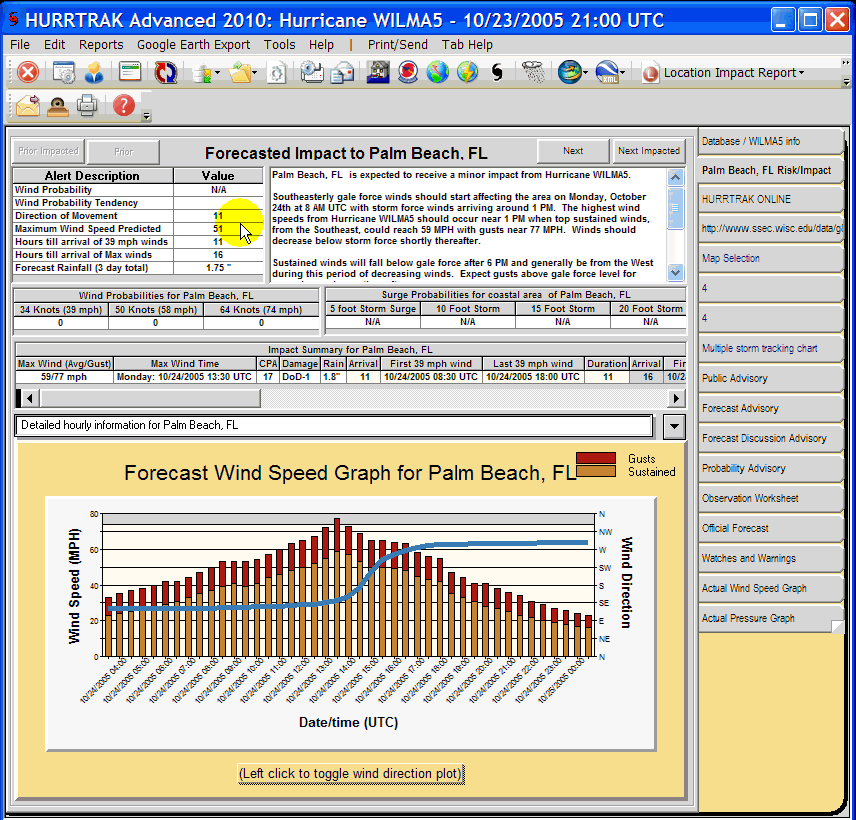Screen dimensions: 856x820
Task: Open the Edit menu
Action: point(54,45)
